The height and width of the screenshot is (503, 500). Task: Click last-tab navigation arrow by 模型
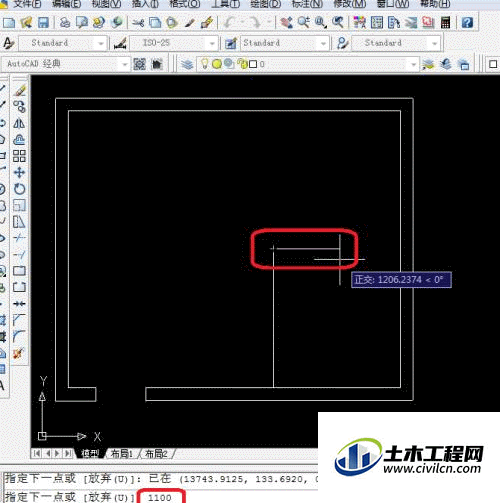click(x=68, y=453)
